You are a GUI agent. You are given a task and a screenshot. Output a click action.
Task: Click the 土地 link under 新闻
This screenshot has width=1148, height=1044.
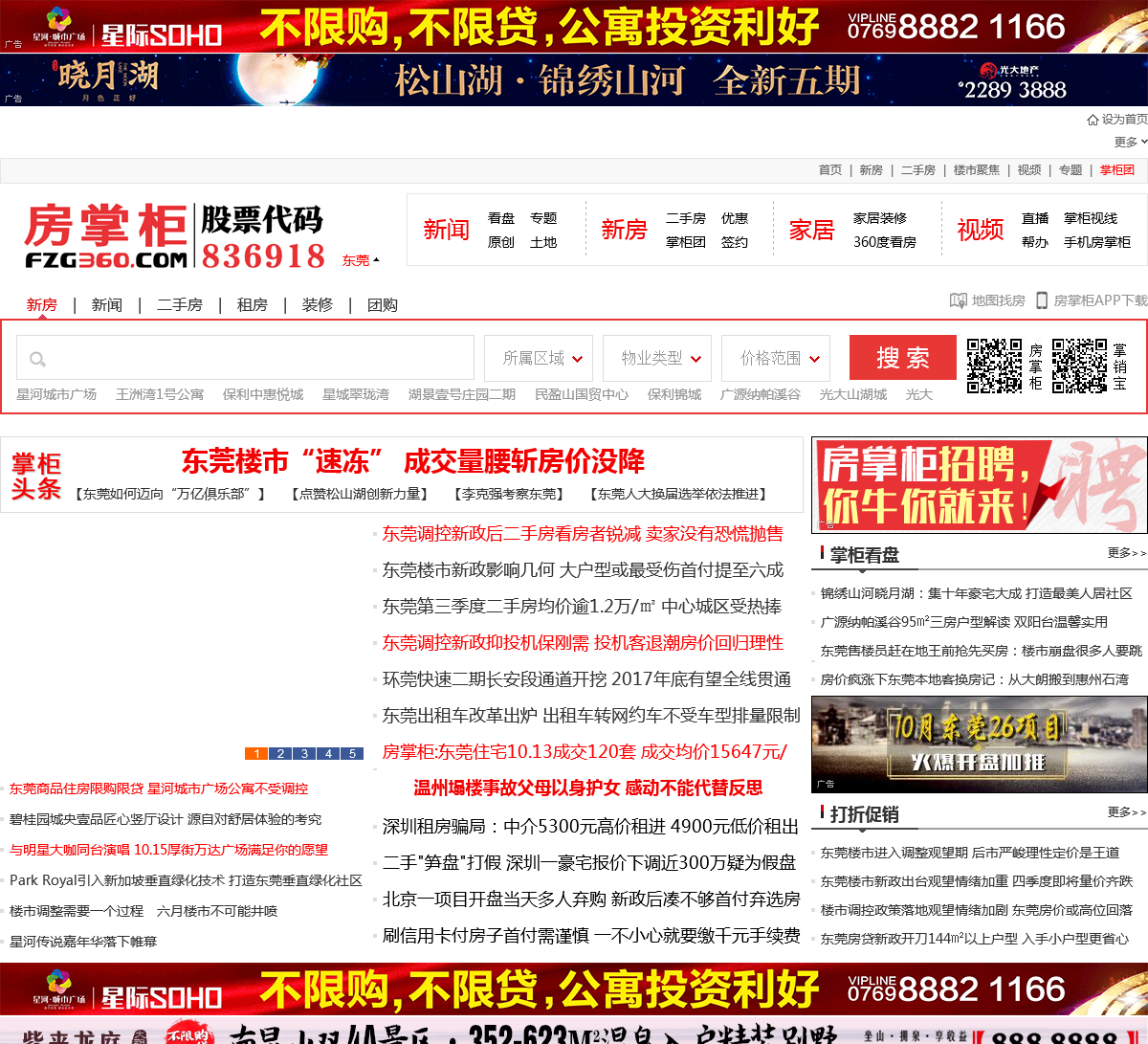pyautogui.click(x=543, y=242)
